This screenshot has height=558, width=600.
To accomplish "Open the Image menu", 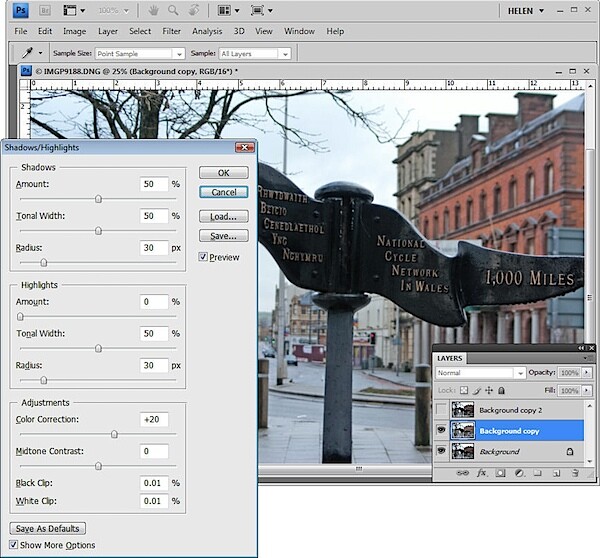I will coord(75,31).
